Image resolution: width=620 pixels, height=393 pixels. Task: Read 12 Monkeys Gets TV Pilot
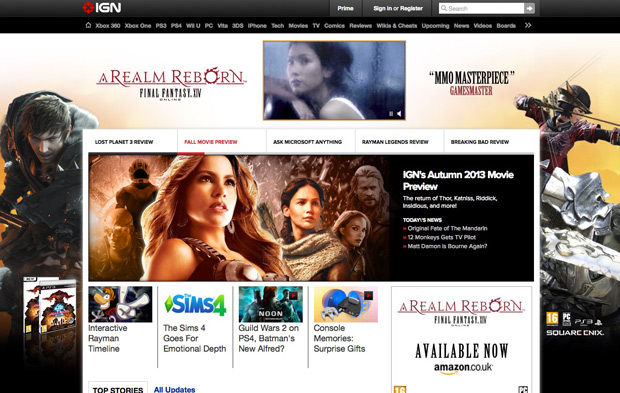pyautogui.click(x=442, y=237)
